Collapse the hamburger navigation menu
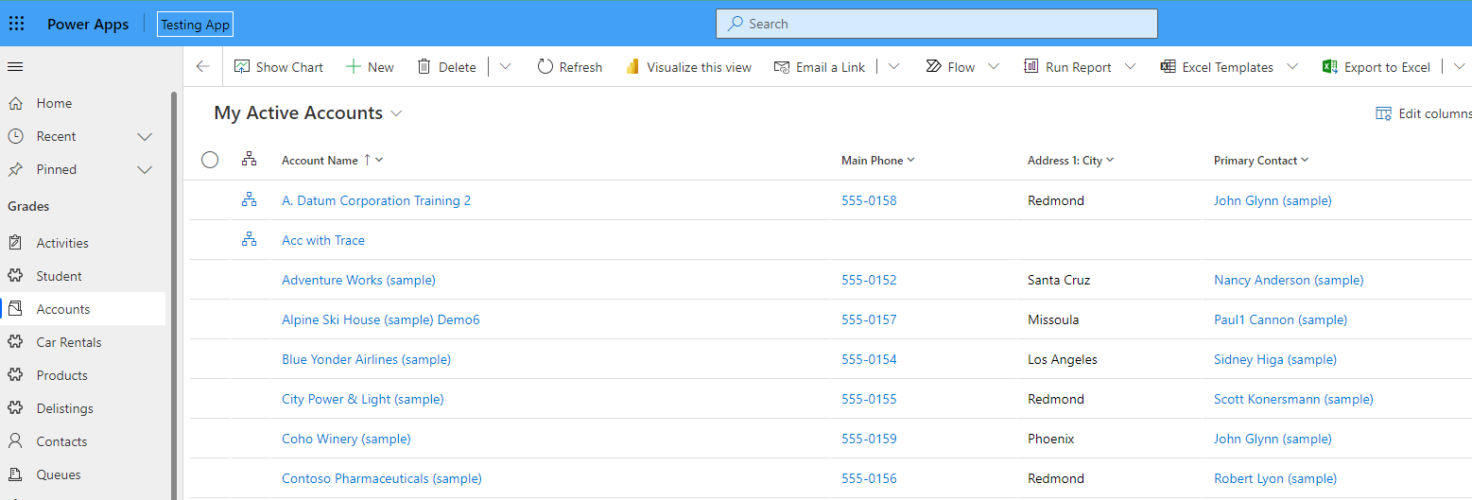The image size is (1472, 500). pyautogui.click(x=15, y=67)
